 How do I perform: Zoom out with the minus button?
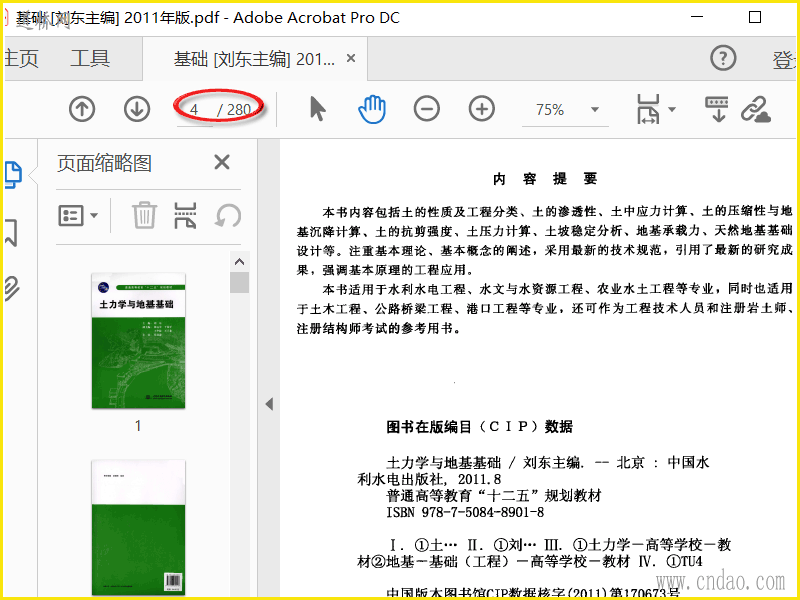tap(427, 109)
